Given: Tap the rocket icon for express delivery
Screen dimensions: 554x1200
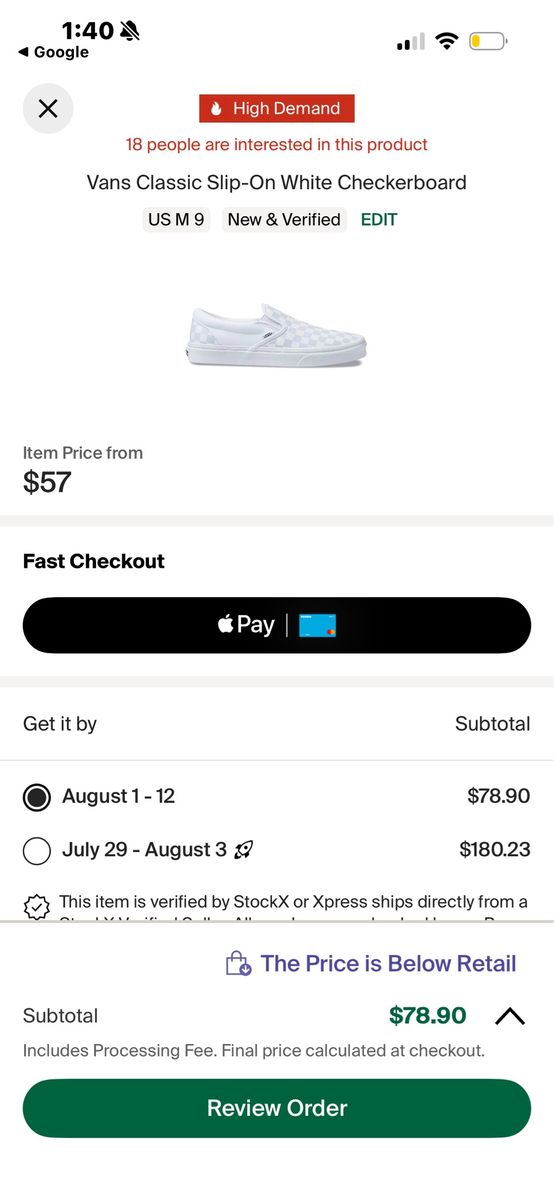Looking at the screenshot, I should coord(243,850).
